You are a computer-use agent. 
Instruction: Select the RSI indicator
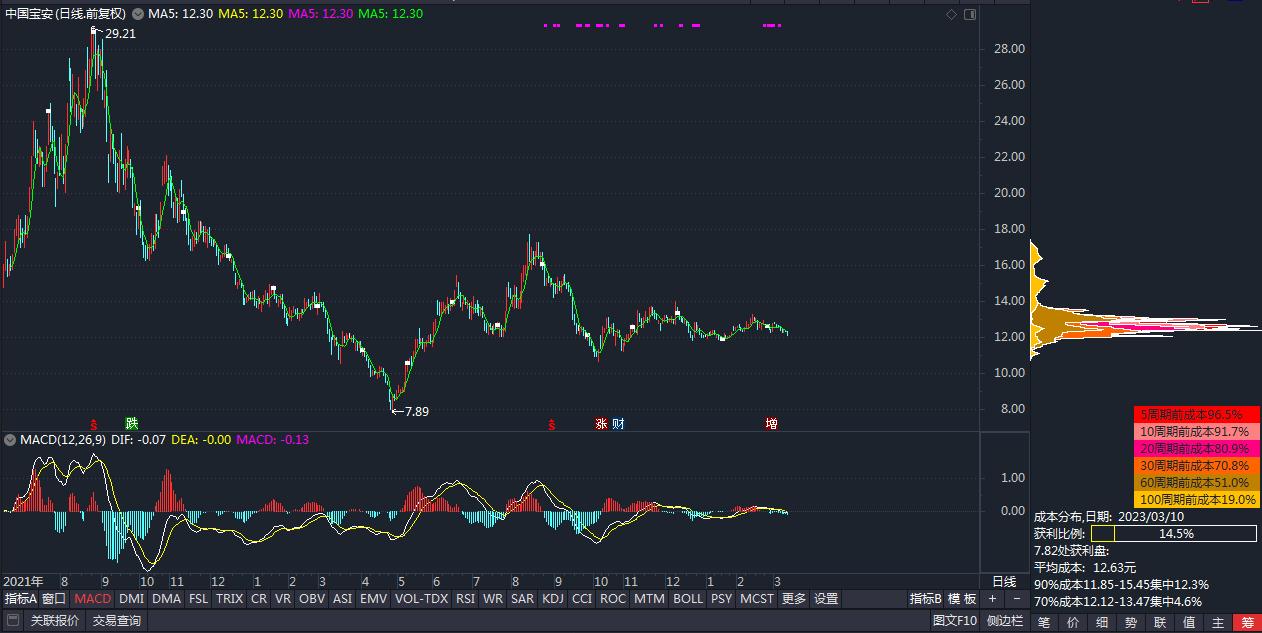pyautogui.click(x=463, y=599)
